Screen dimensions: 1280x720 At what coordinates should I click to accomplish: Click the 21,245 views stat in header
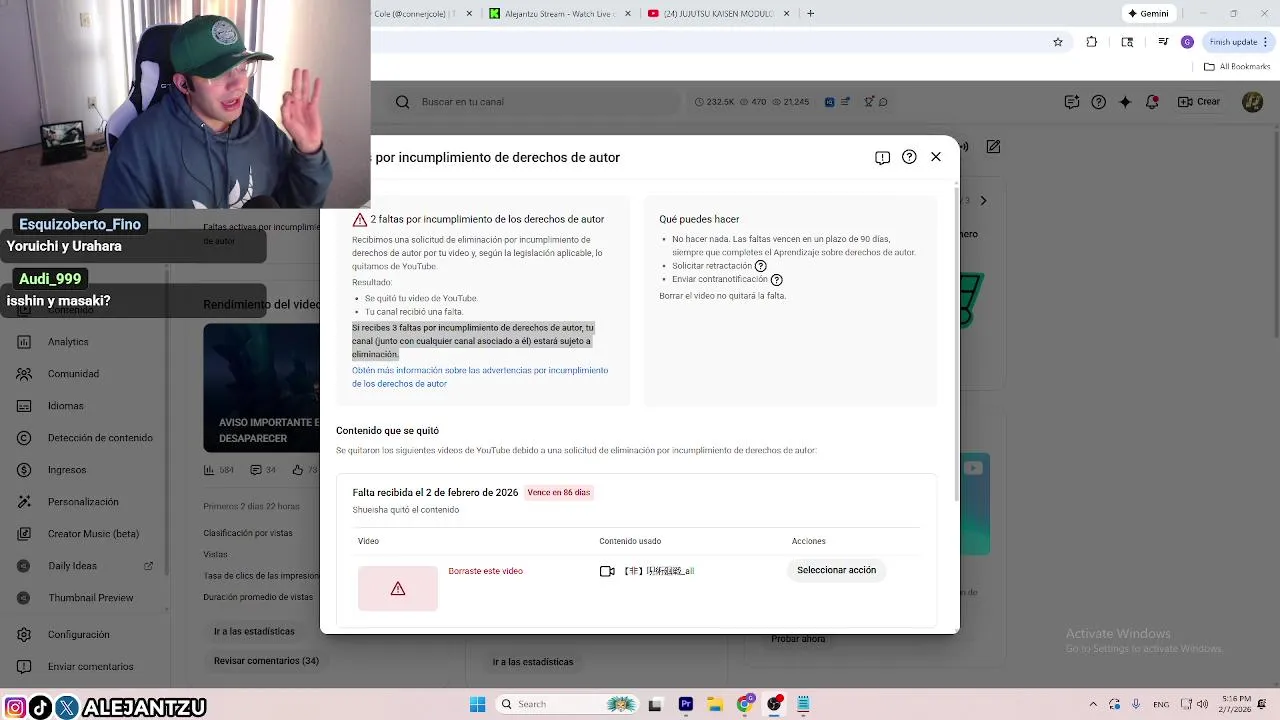(790, 102)
